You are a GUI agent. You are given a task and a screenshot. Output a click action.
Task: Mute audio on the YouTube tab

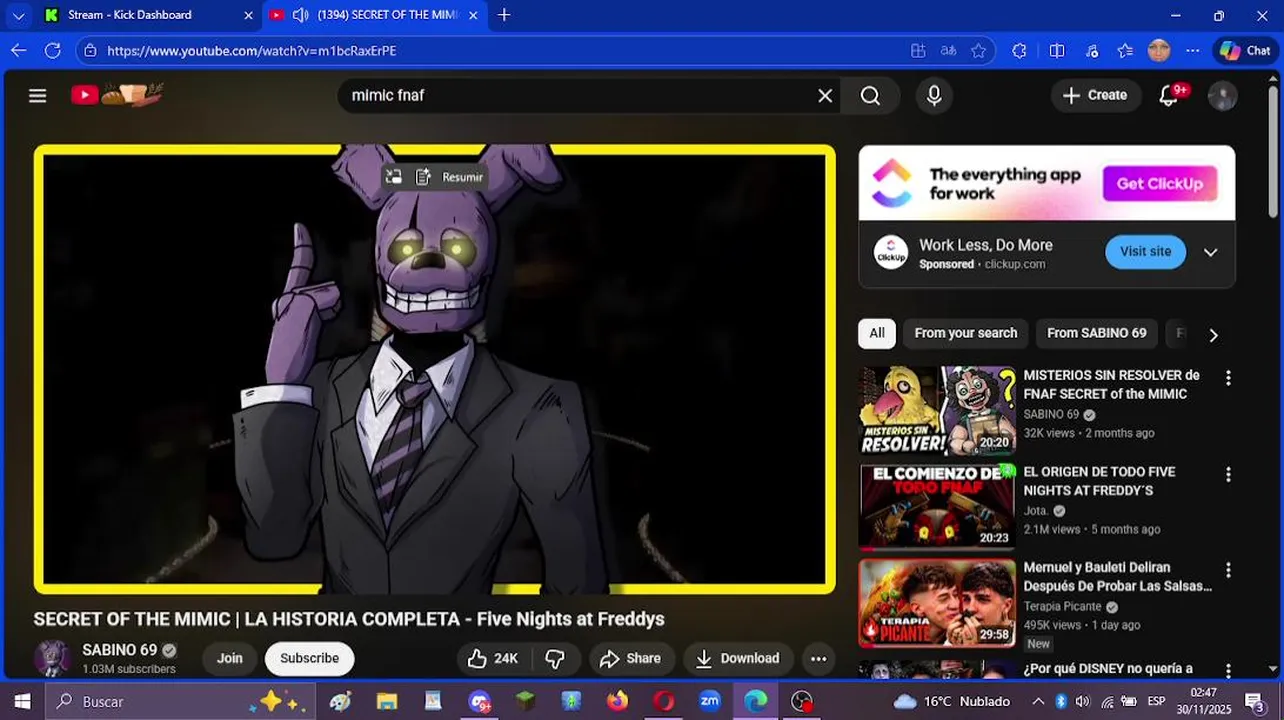point(300,15)
